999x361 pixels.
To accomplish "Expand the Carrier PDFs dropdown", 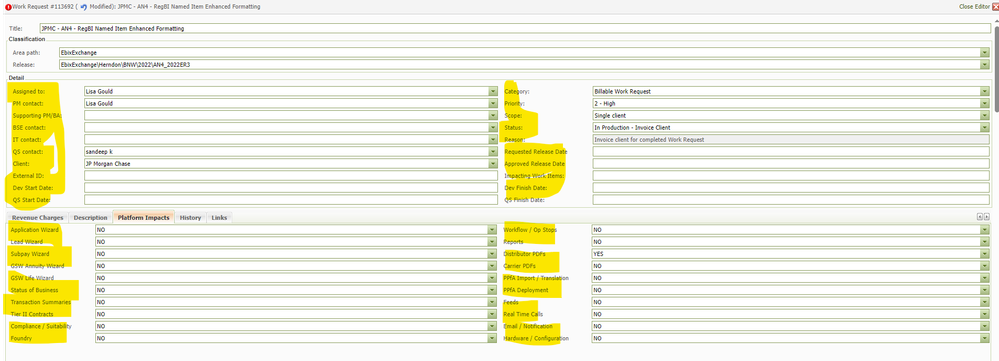I will point(985,265).
